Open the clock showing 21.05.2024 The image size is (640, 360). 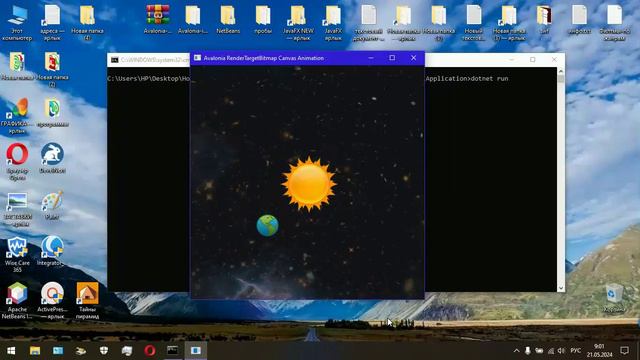click(600, 351)
